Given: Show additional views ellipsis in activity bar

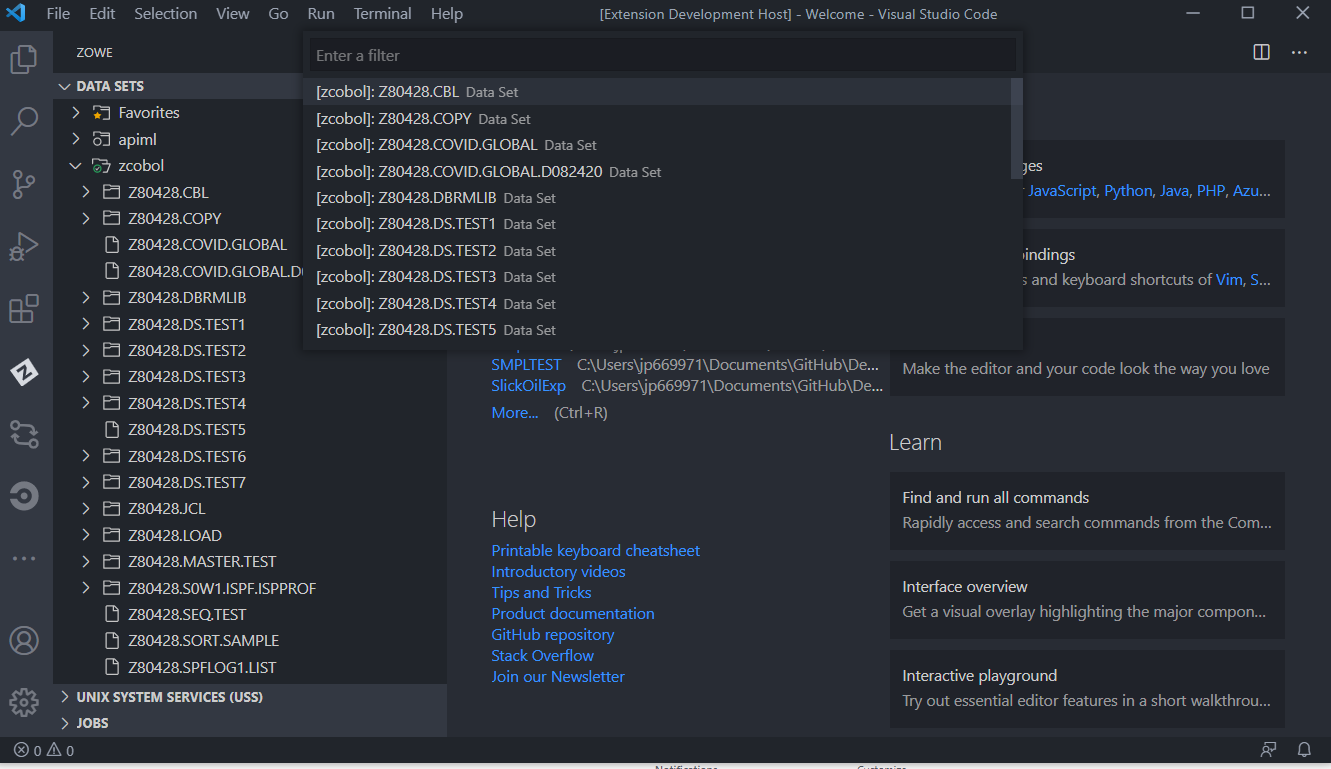Looking at the screenshot, I should click(x=24, y=558).
